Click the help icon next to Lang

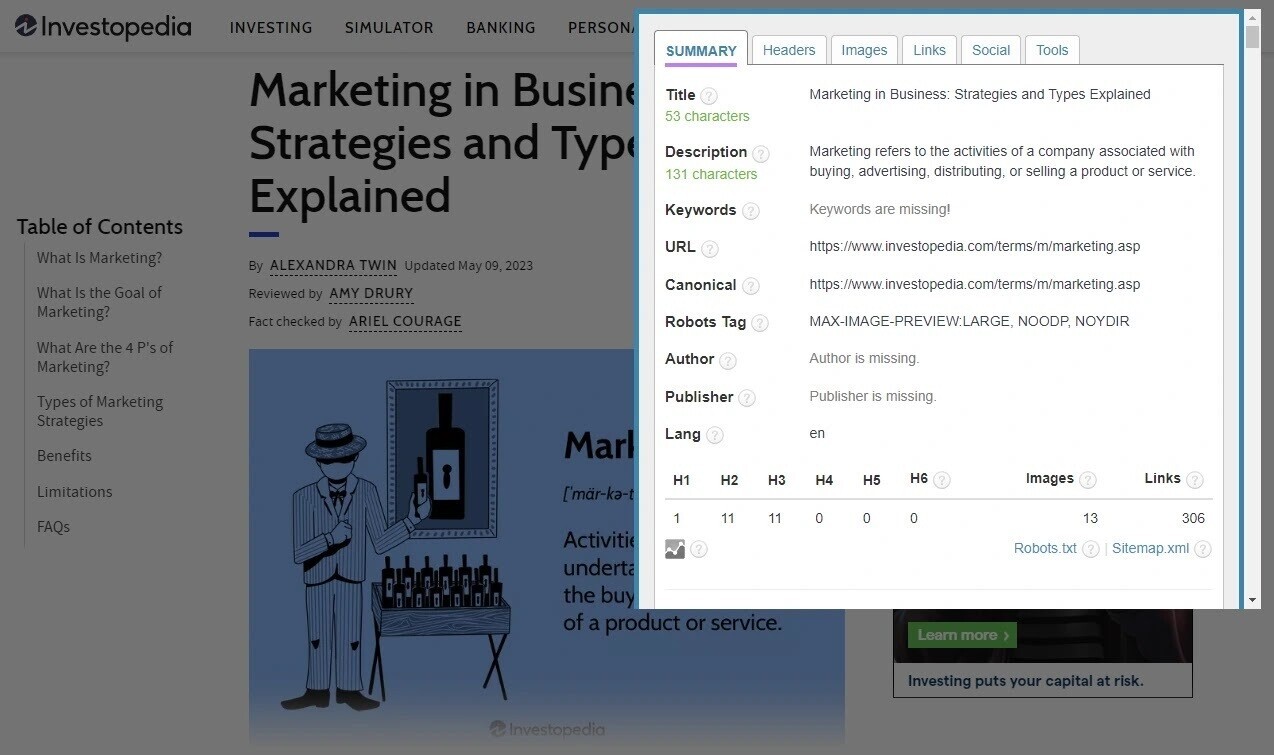(715, 435)
